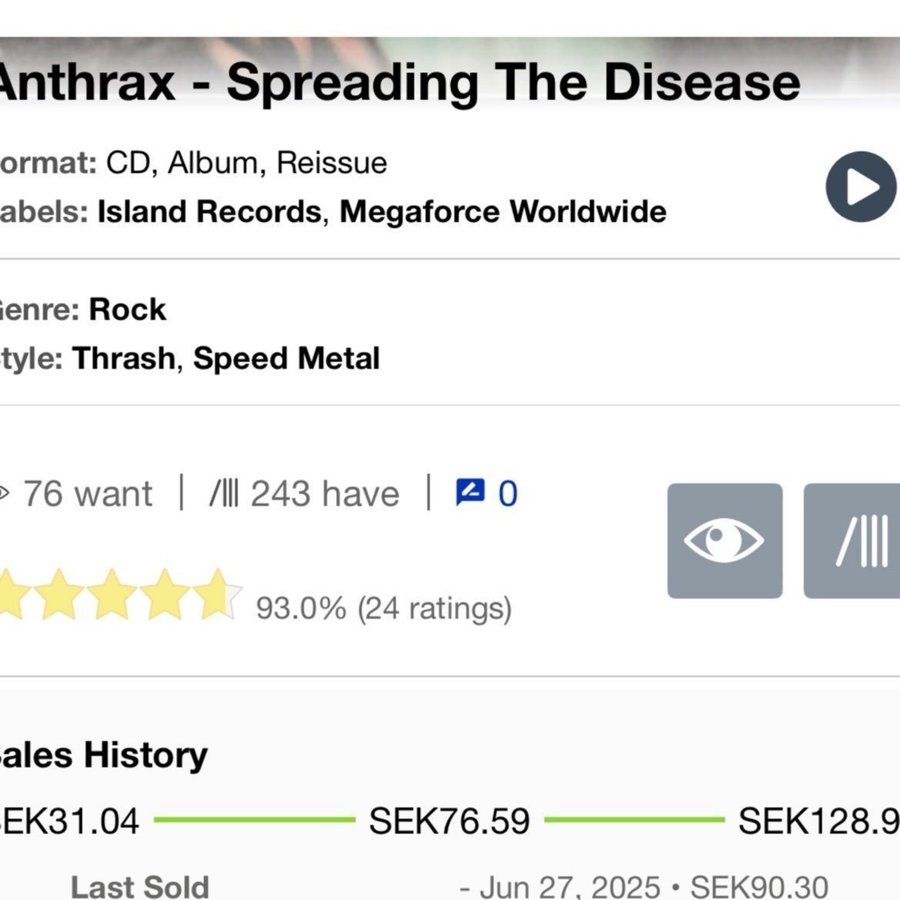The image size is (900, 900).
Task: Open the reviews comment icon
Action: pos(470,493)
